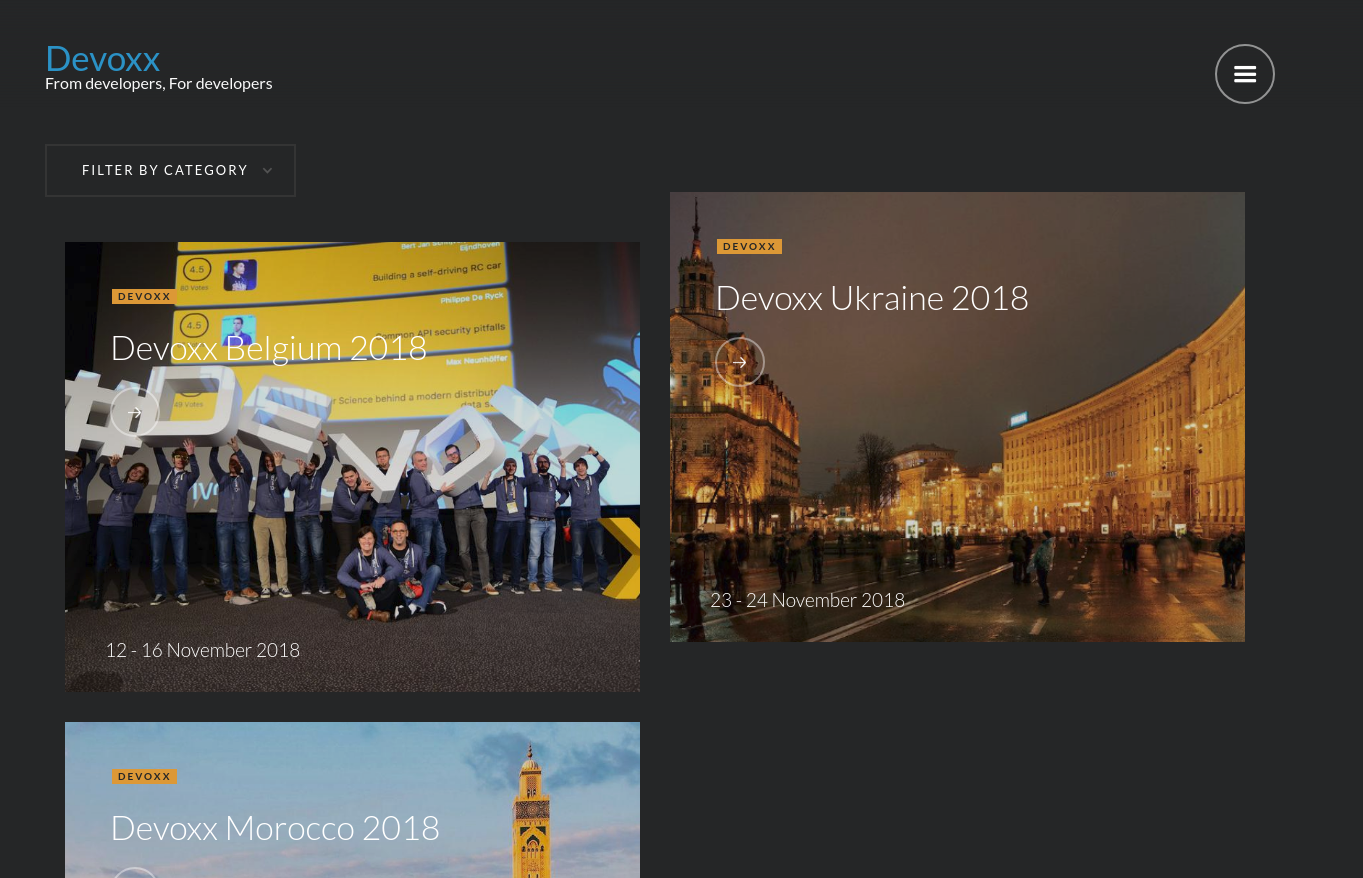This screenshot has height=878, width=1363.
Task: Click the 12 - 16 November 2018 date
Action: pos(202,650)
